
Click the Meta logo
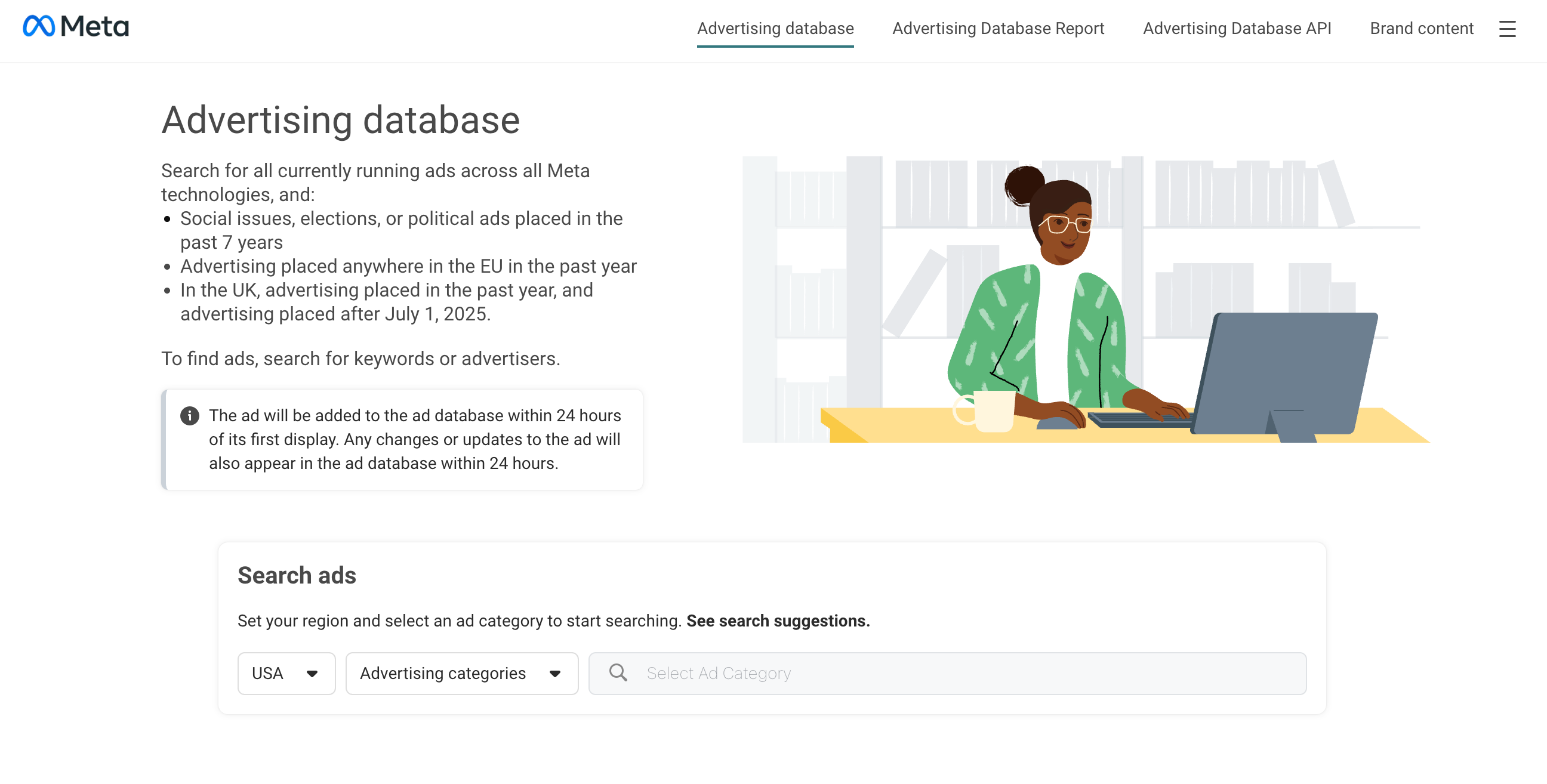[76, 26]
